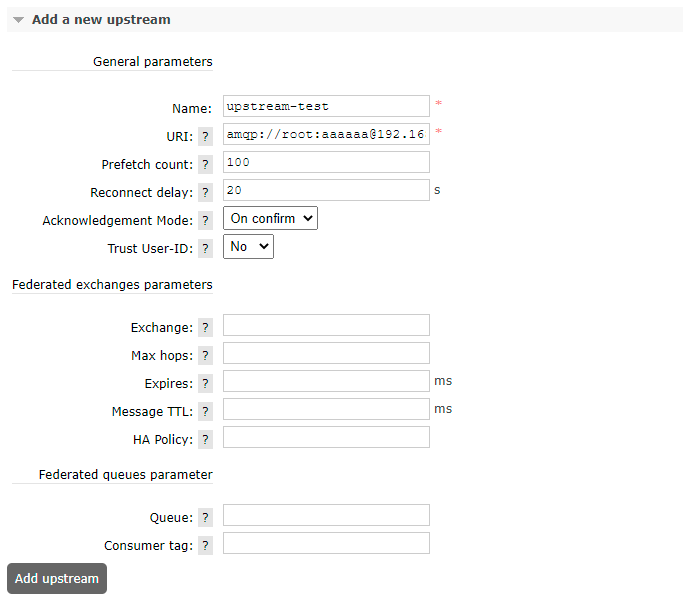Focus the Name input field
The image size is (683, 600).
[326, 106]
